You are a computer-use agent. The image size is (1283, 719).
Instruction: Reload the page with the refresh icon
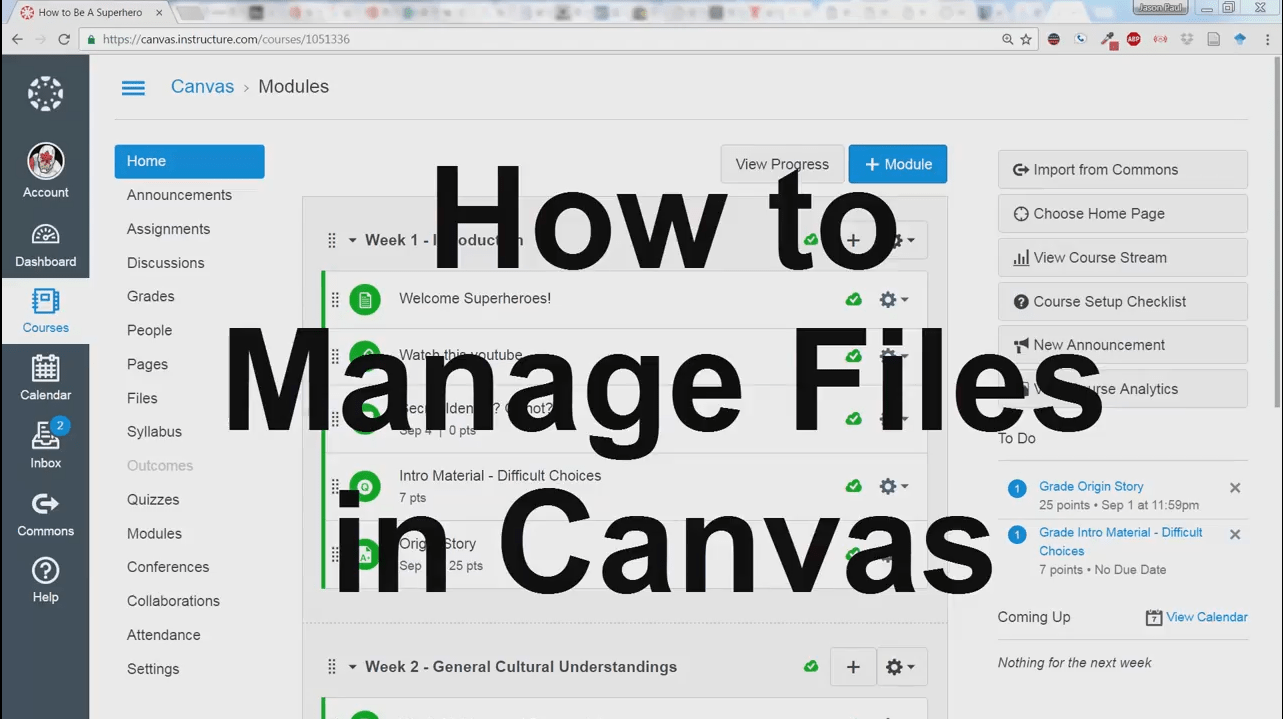pyautogui.click(x=63, y=38)
